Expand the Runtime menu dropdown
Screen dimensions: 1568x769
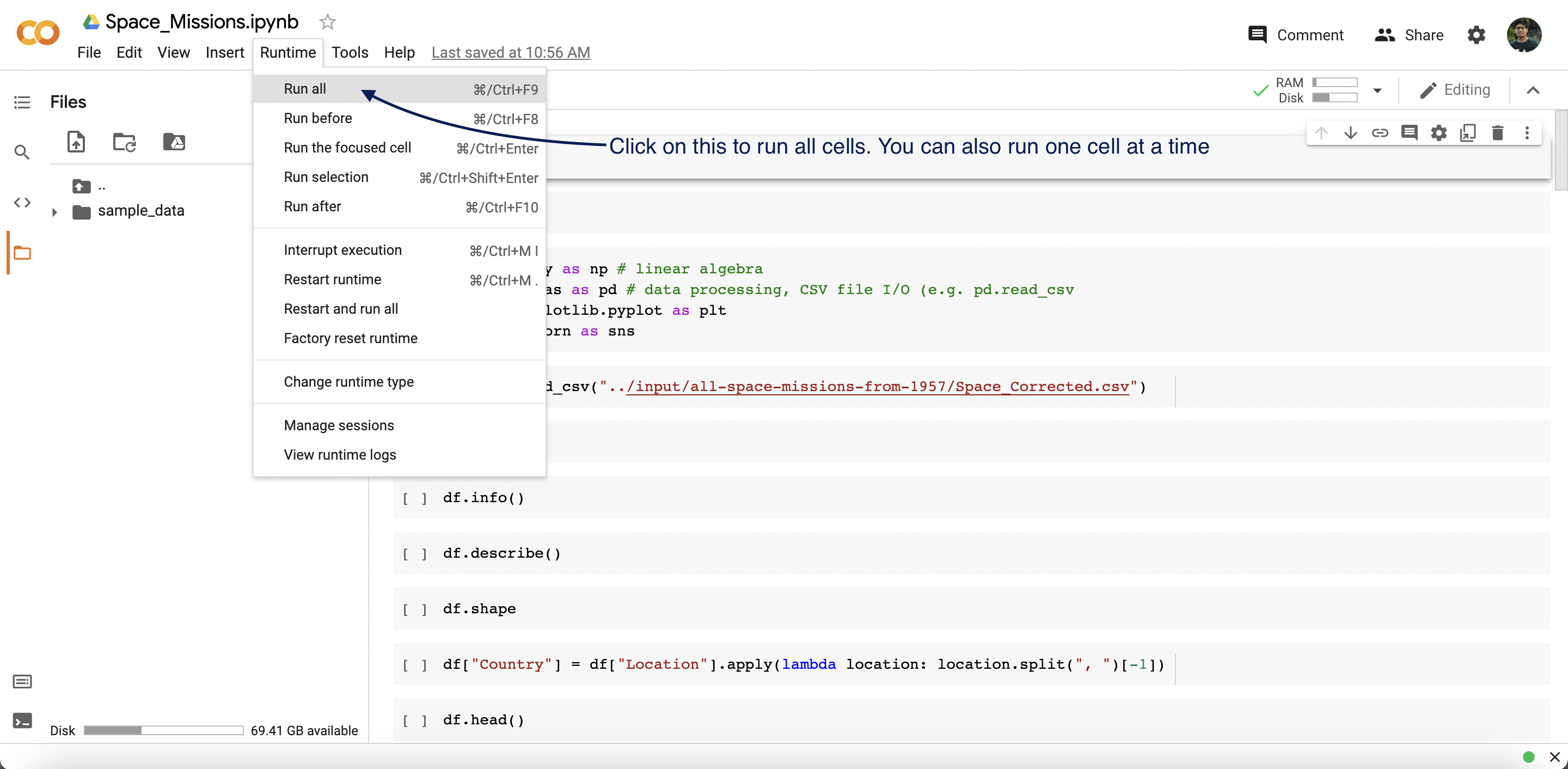[288, 52]
